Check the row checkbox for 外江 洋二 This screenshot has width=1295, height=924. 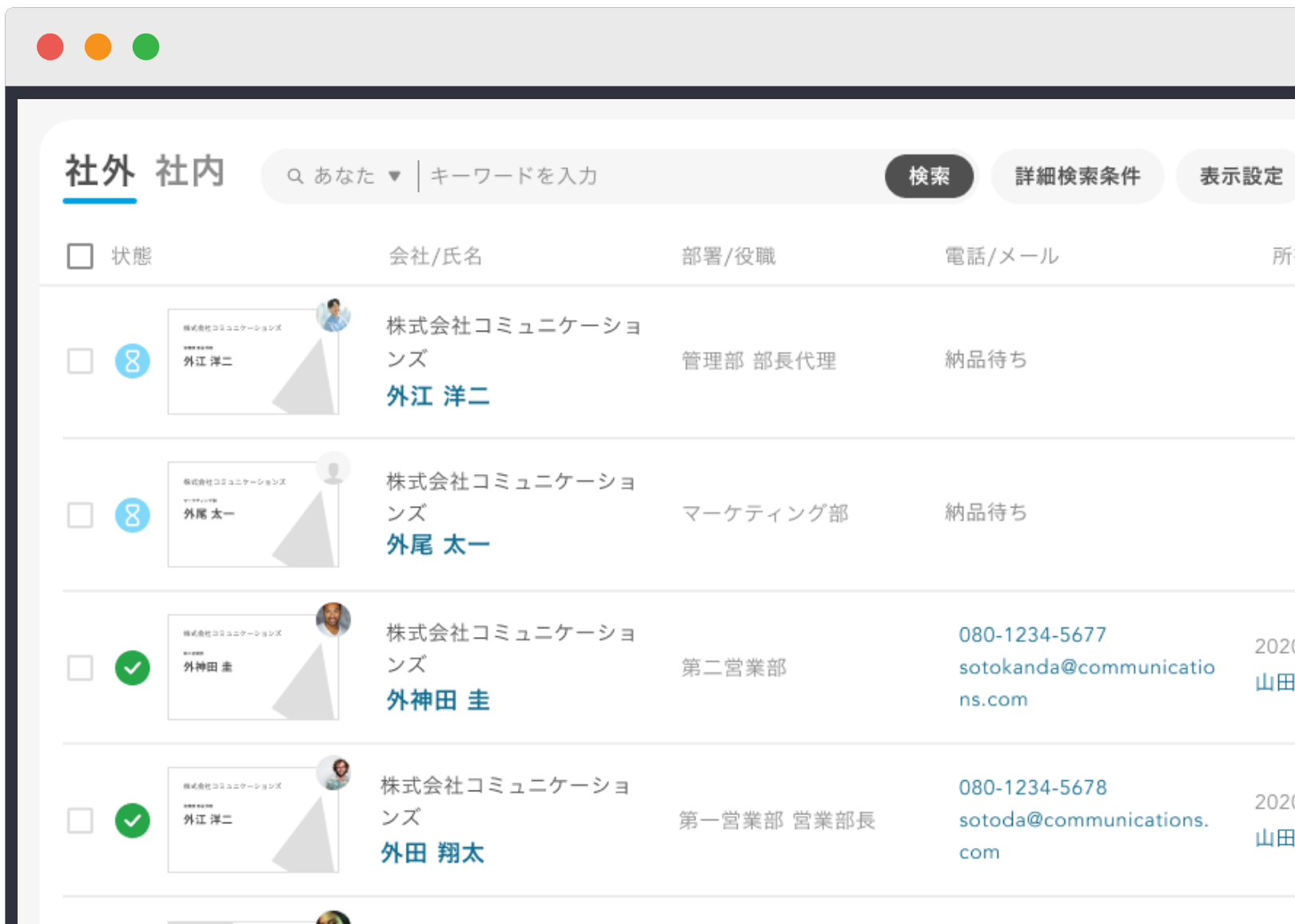80,361
